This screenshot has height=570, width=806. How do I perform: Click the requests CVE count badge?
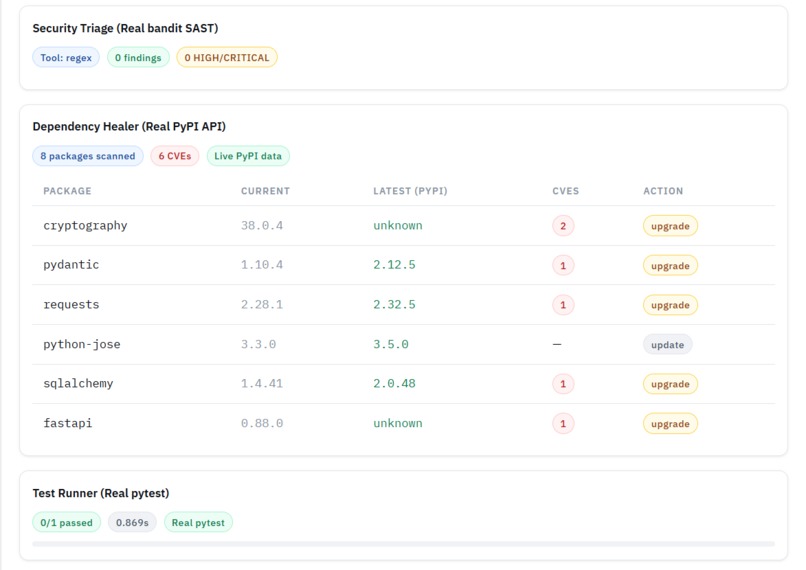click(563, 305)
